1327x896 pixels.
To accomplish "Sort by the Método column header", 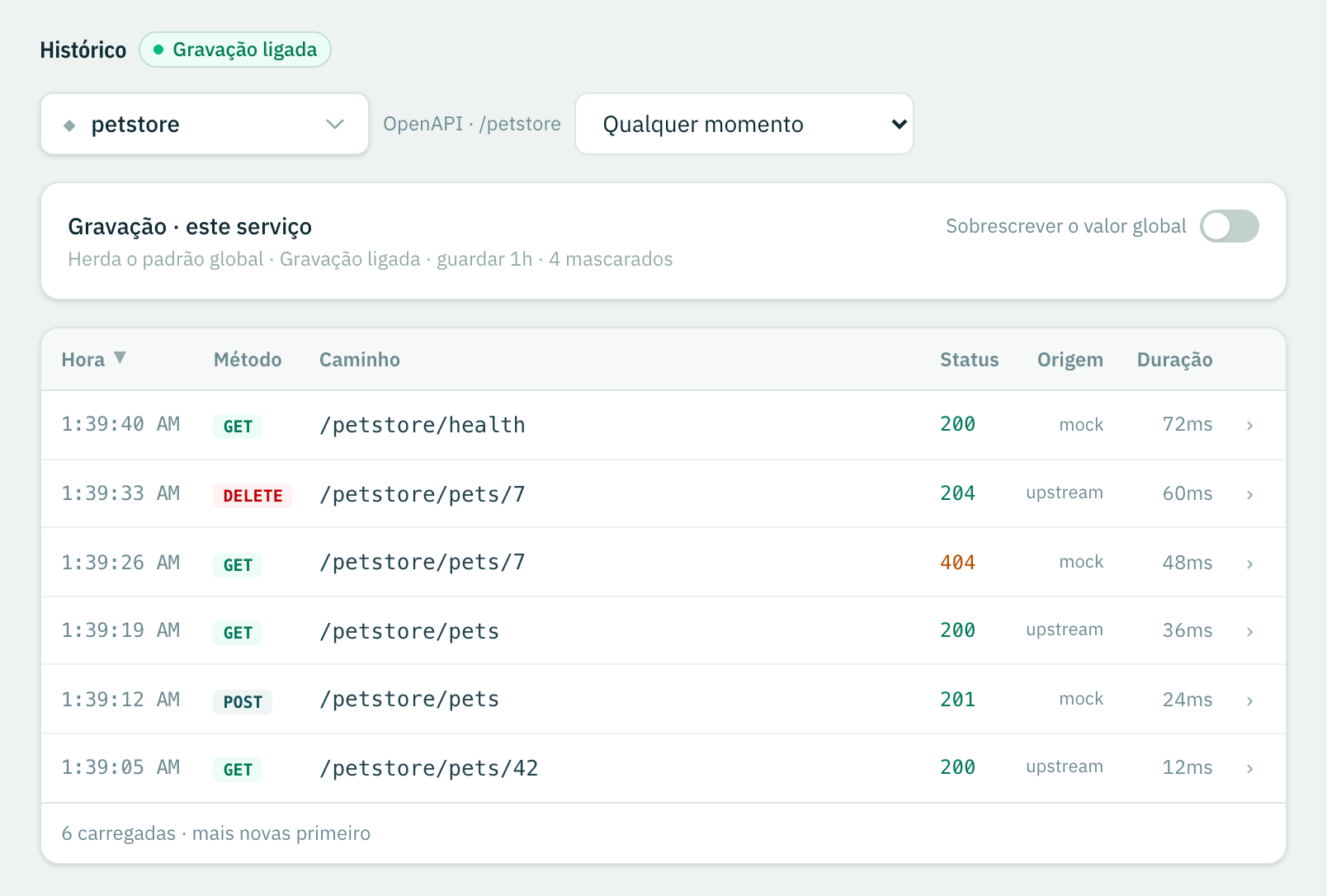I will tap(248, 360).
